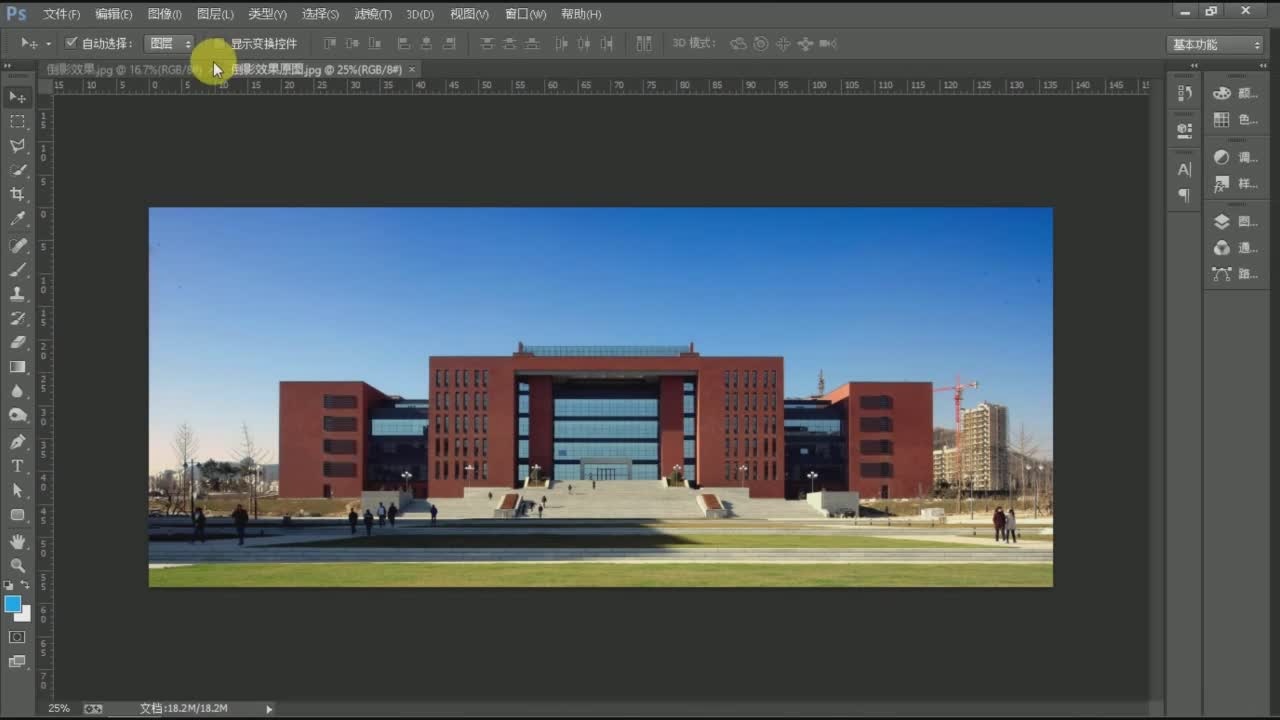
Task: Open the 视图(V) menu
Action: click(x=469, y=14)
